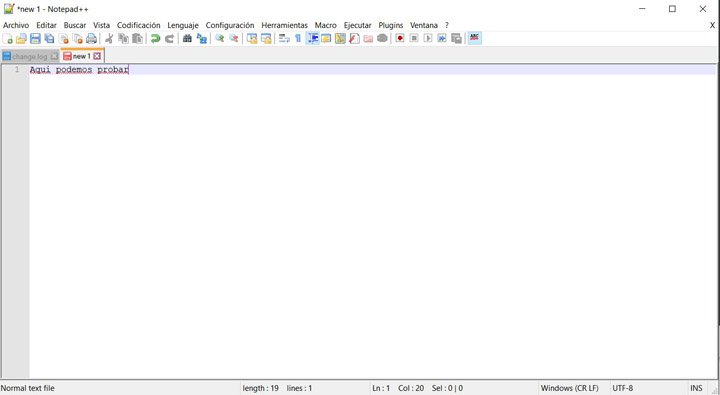Click line number 1 in the margin
The height and width of the screenshot is (395, 720).
17,69
